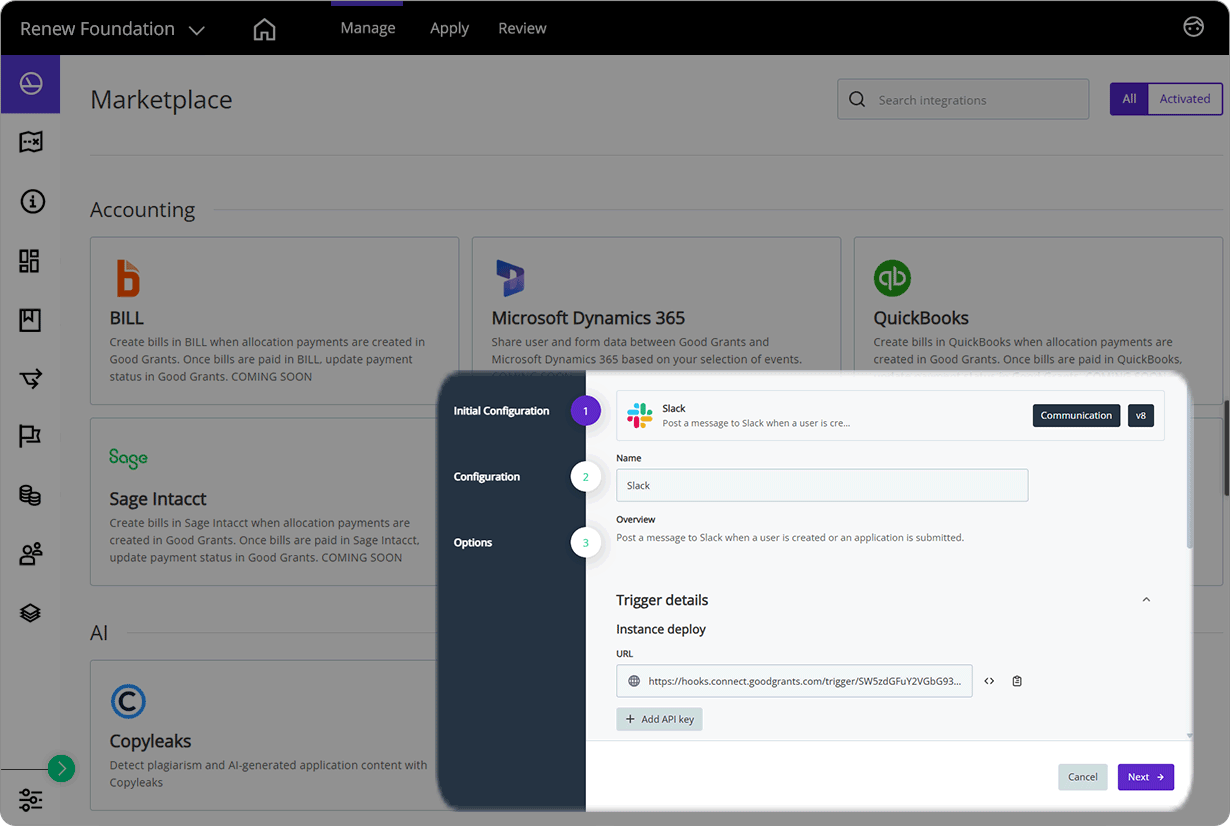Image resolution: width=1230 pixels, height=828 pixels.
Task: Click the search magnifier icon
Action: click(857, 100)
